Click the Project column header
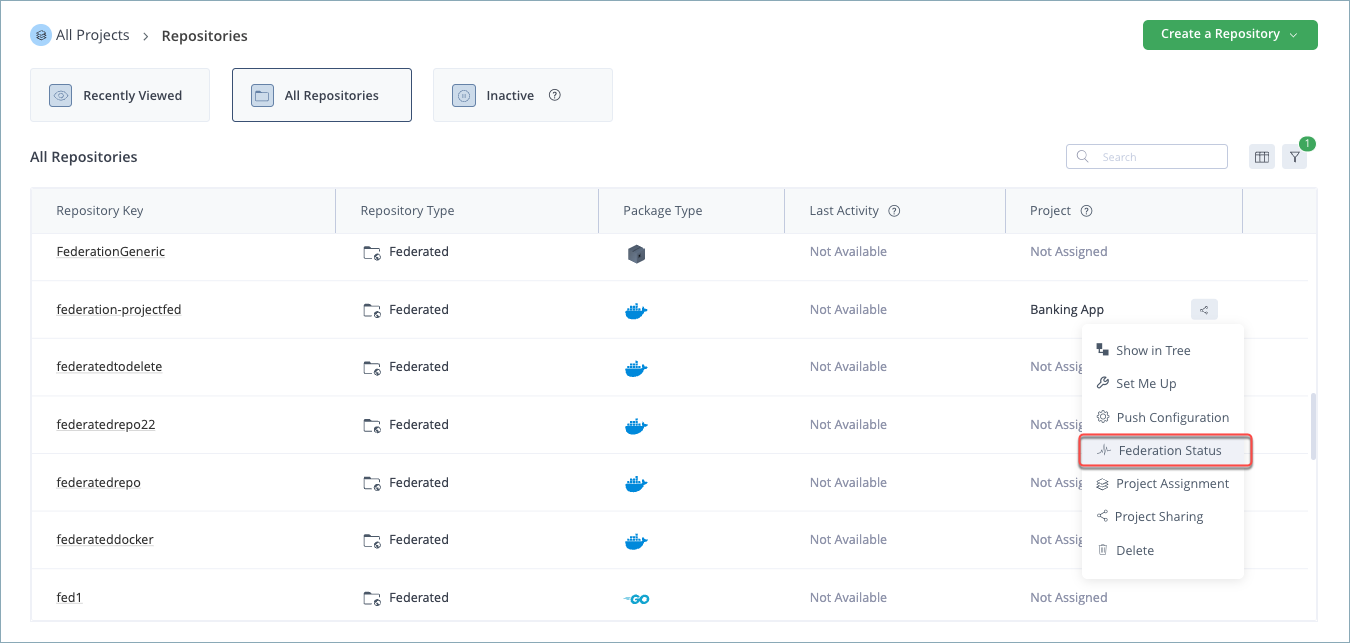The image size is (1350, 643). pyautogui.click(x=1050, y=211)
